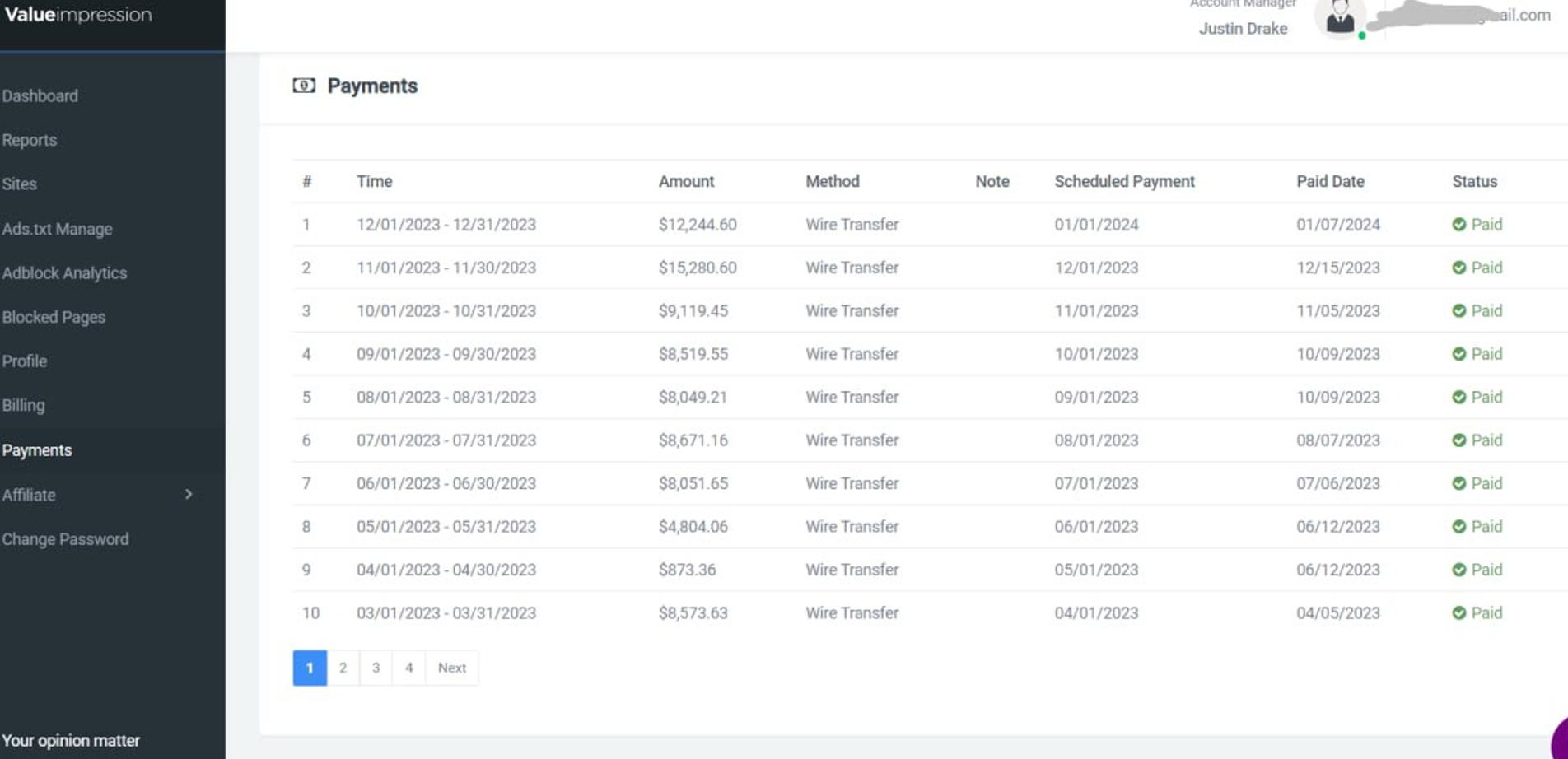Sort by the Amount column header
Screen dimensions: 1568x759
point(686,181)
